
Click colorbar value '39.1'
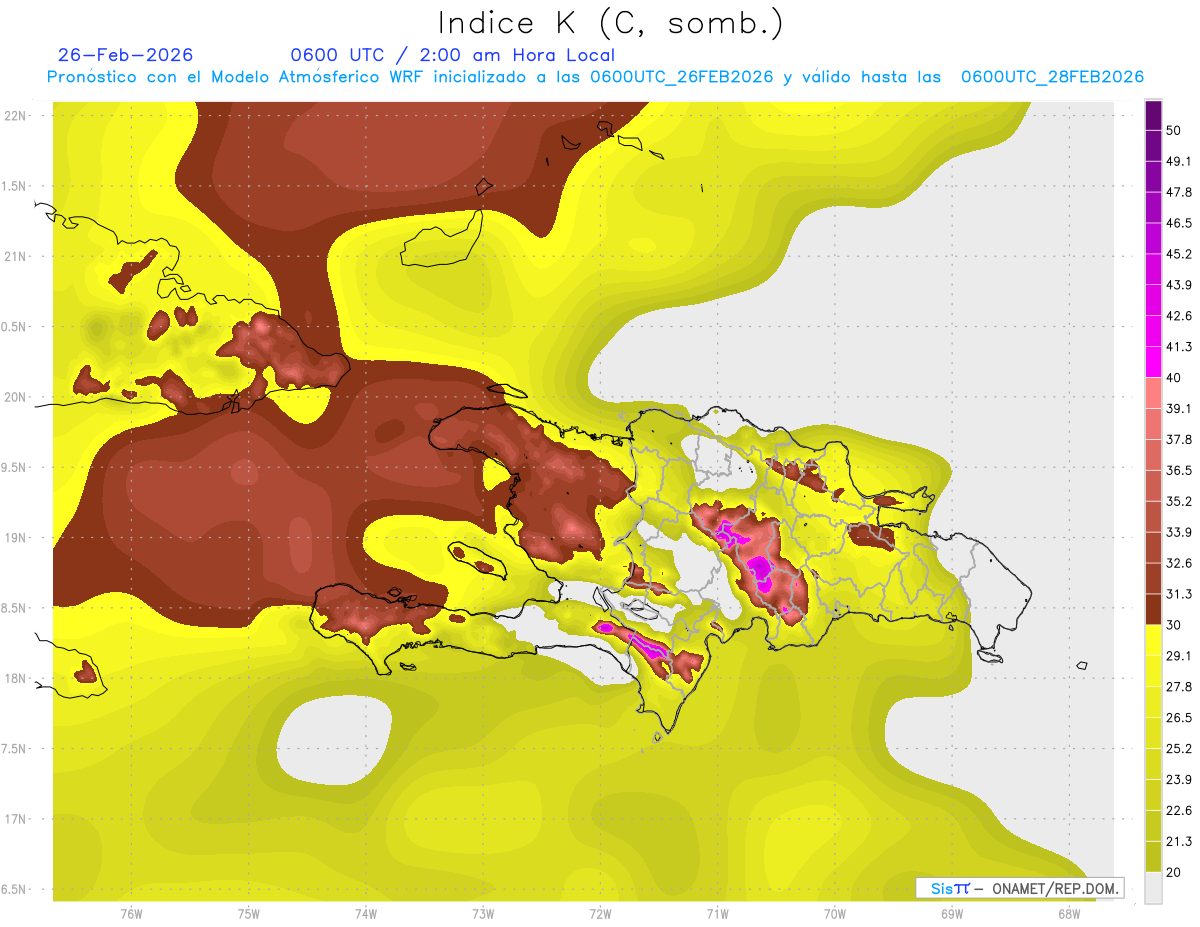pos(1179,409)
